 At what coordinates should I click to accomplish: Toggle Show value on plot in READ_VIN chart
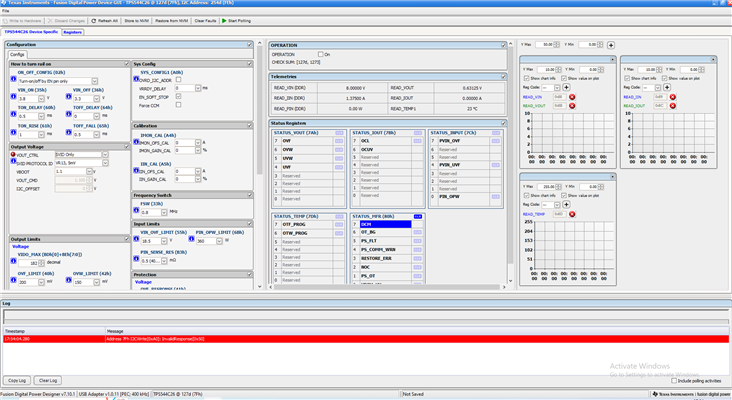[x=563, y=78]
